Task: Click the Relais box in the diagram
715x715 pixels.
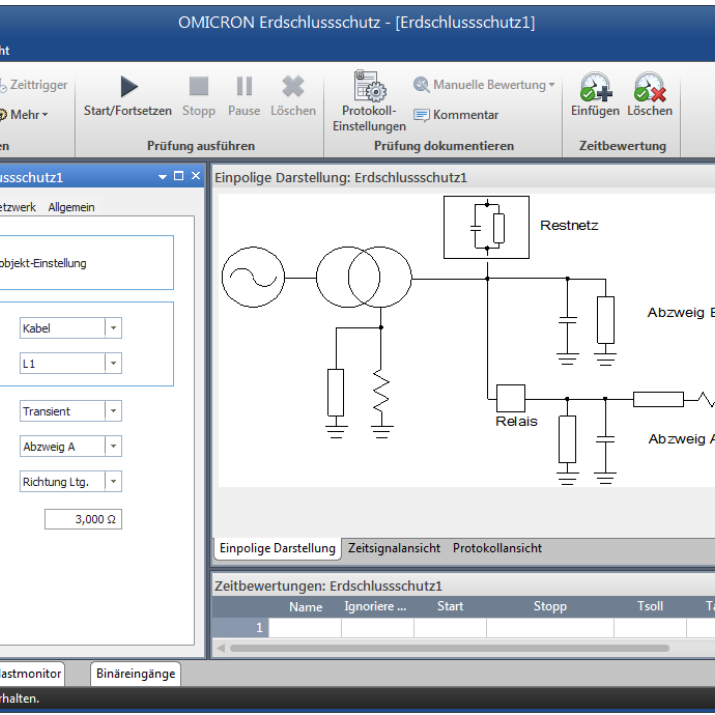Action: pos(510,399)
